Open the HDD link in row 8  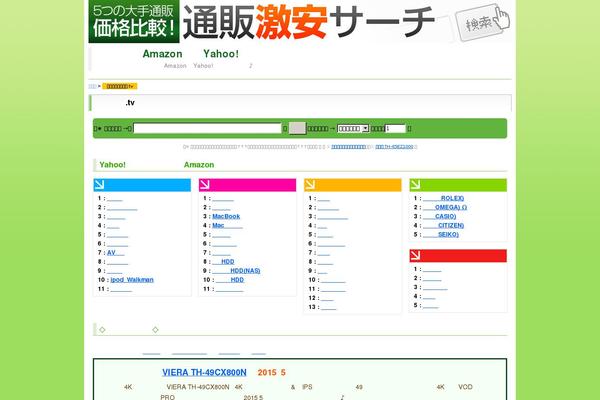point(223,262)
